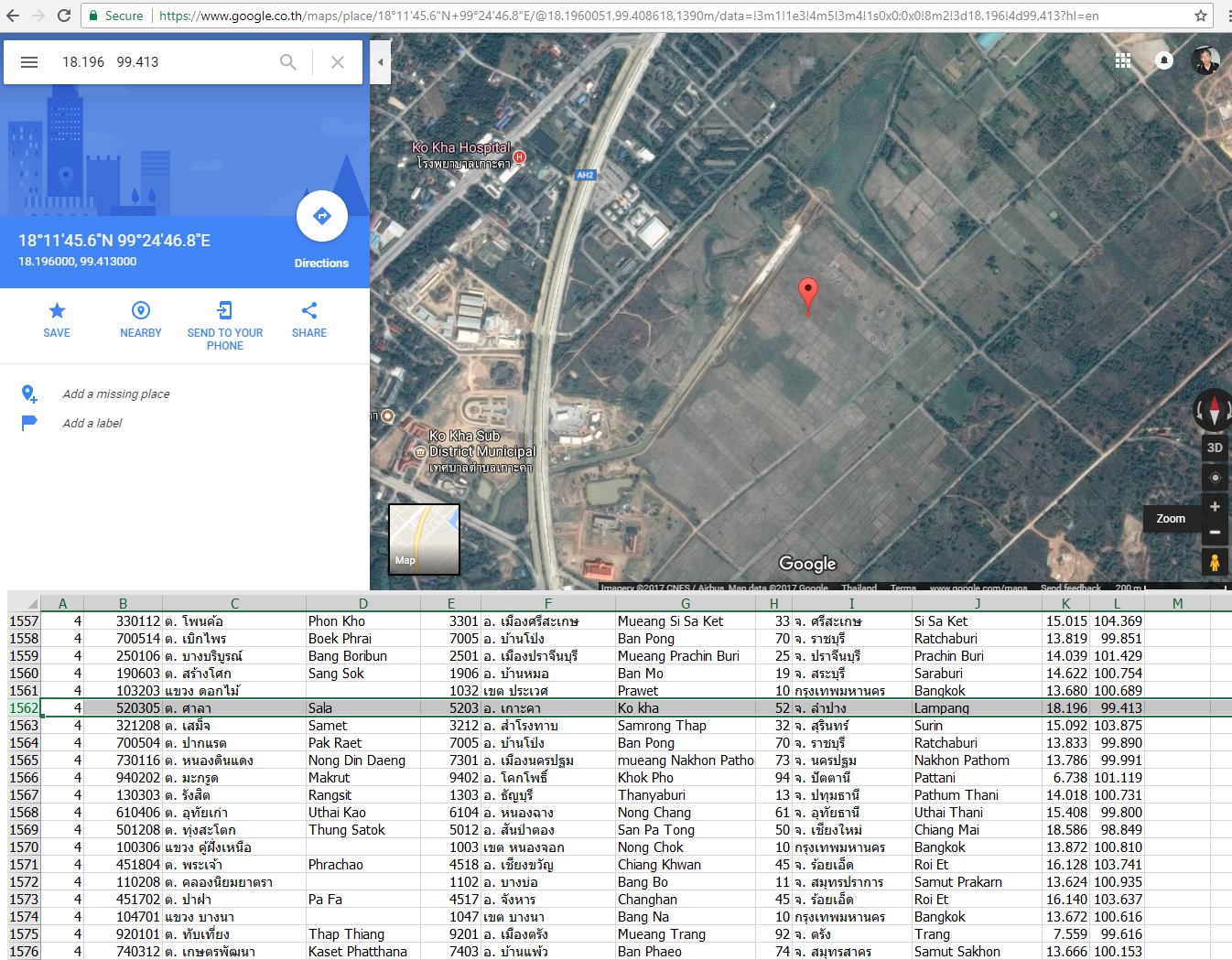Zoom out on the map

[x=1215, y=533]
